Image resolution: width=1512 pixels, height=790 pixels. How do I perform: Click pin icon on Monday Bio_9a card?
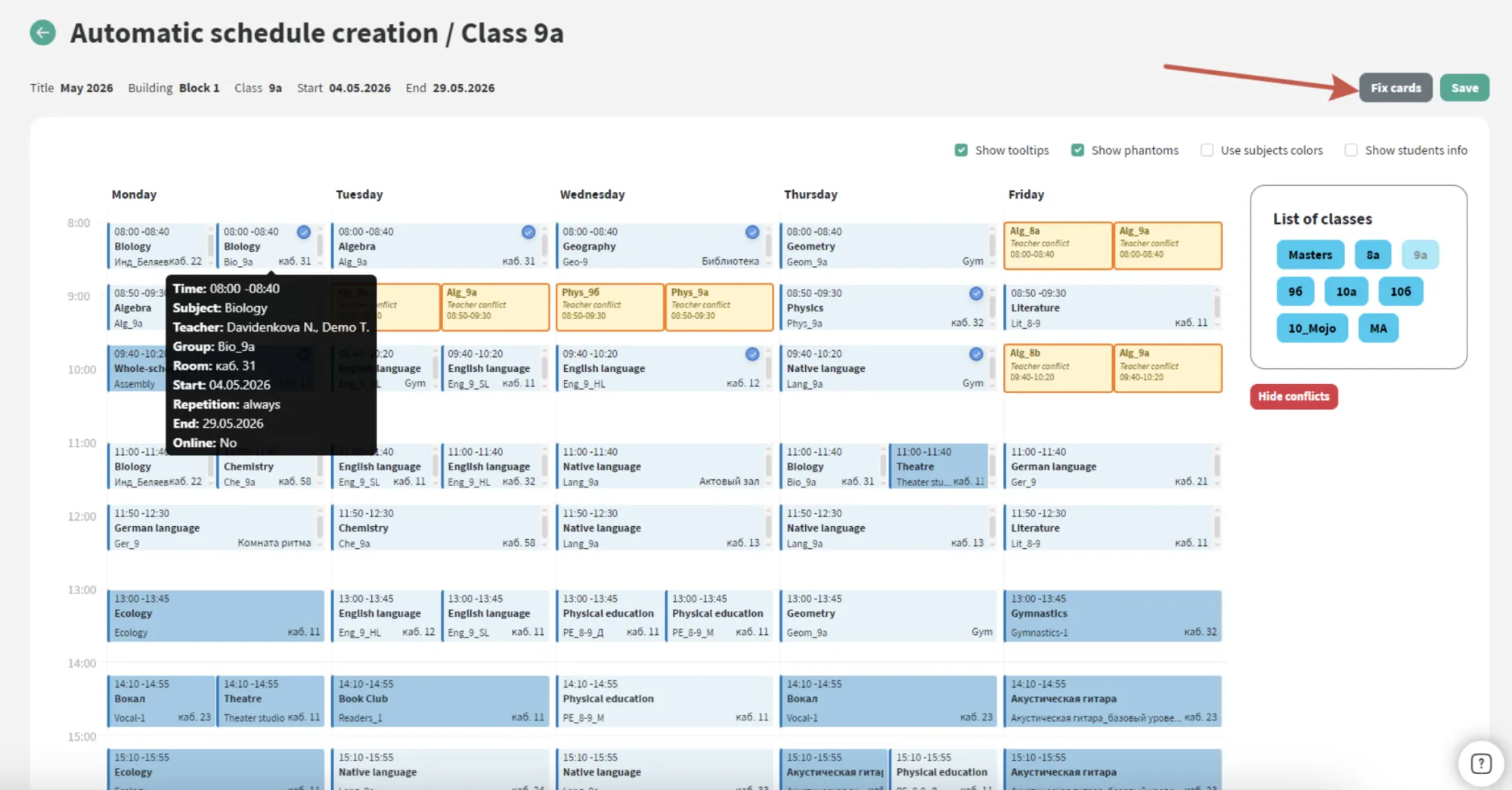click(304, 232)
